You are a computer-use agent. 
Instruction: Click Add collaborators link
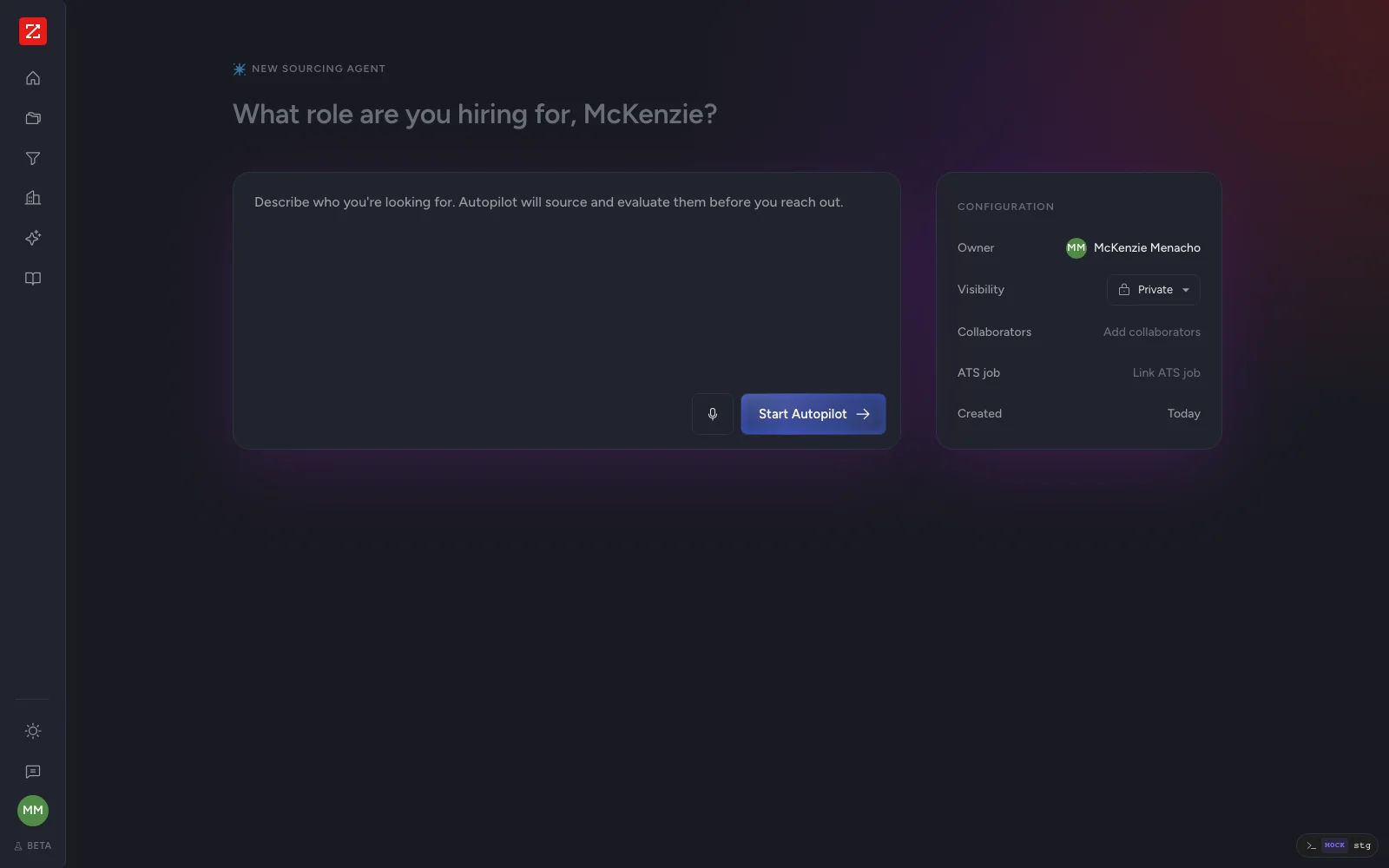(1151, 332)
